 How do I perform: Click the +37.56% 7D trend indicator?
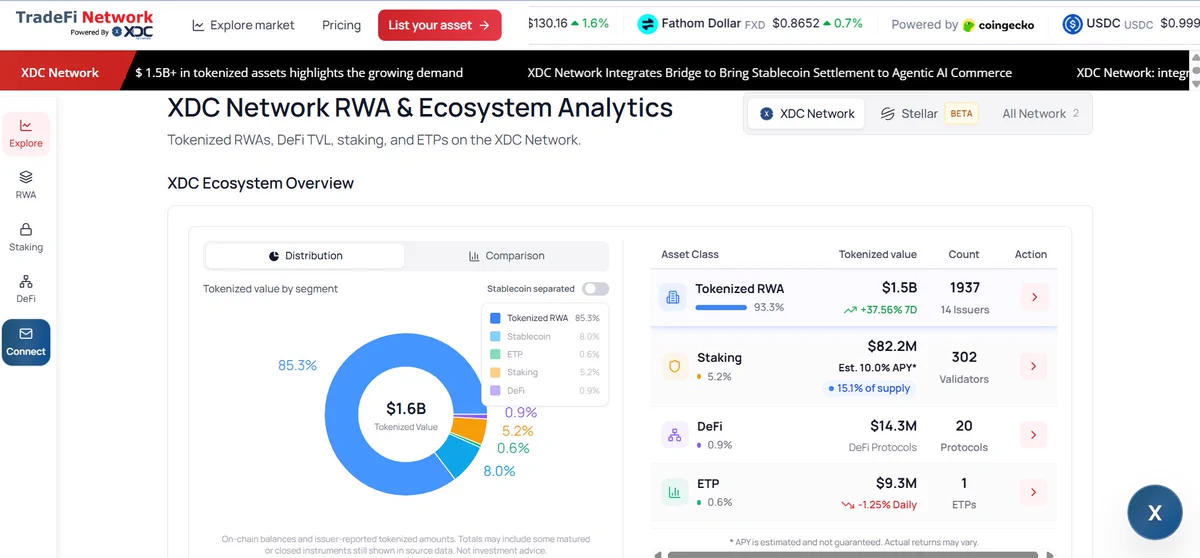click(x=879, y=310)
